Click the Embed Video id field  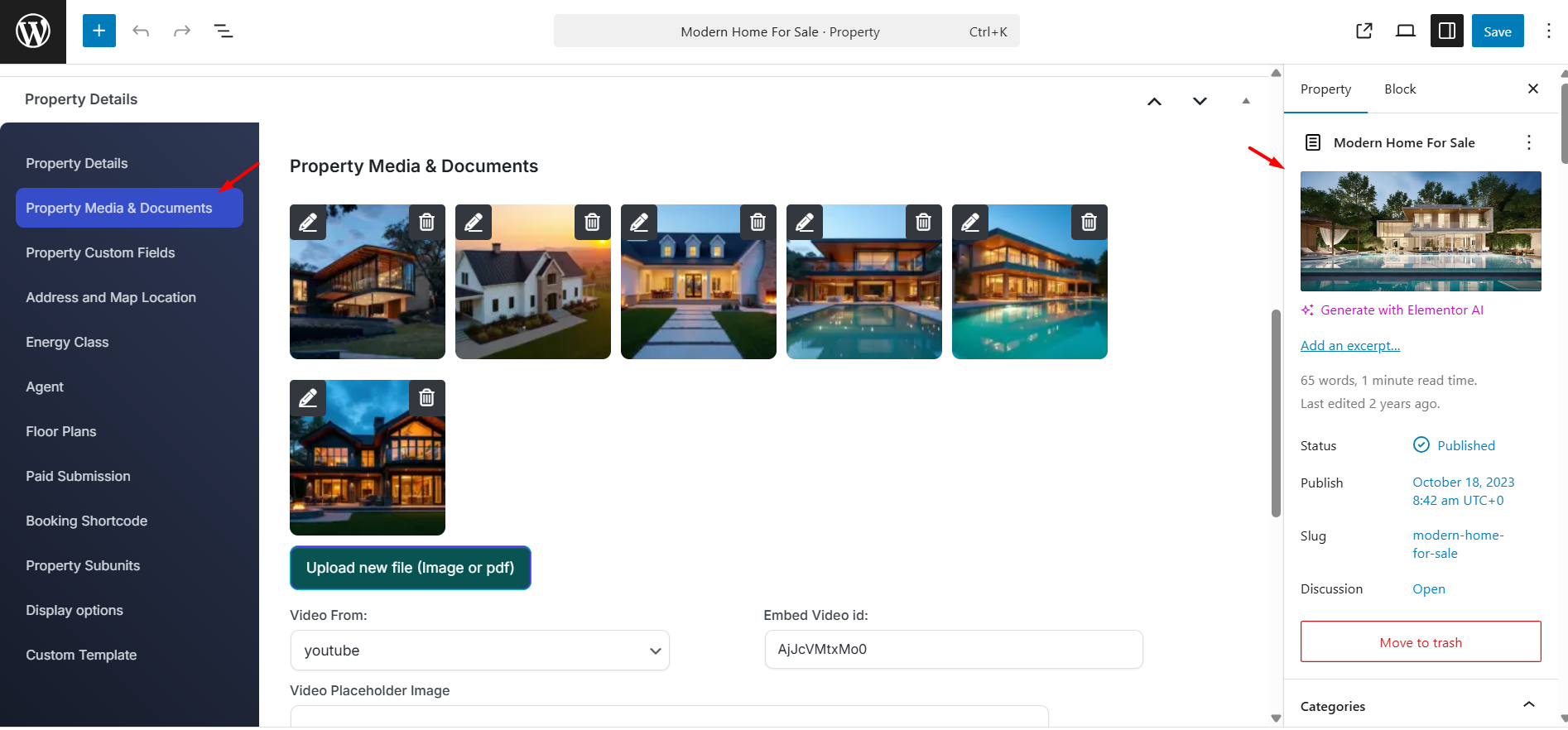coord(954,650)
